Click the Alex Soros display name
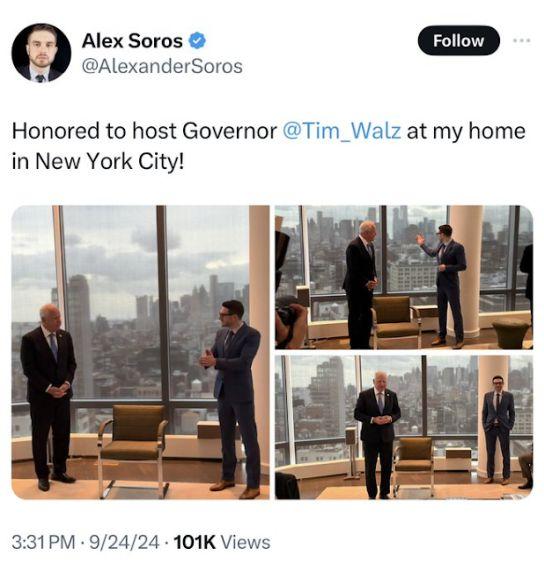 click(132, 41)
